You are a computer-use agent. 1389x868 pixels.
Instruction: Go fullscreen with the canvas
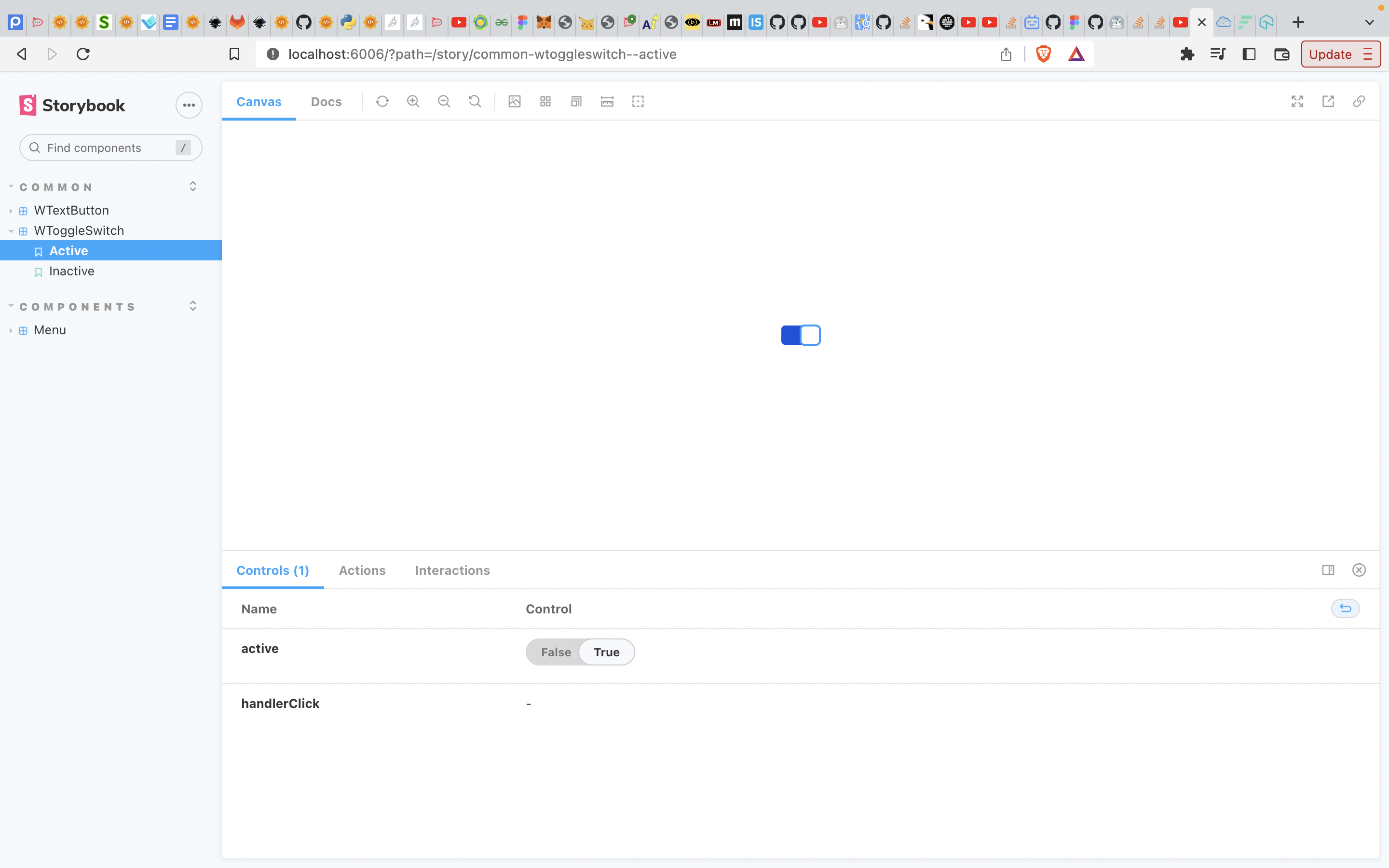[1296, 101]
